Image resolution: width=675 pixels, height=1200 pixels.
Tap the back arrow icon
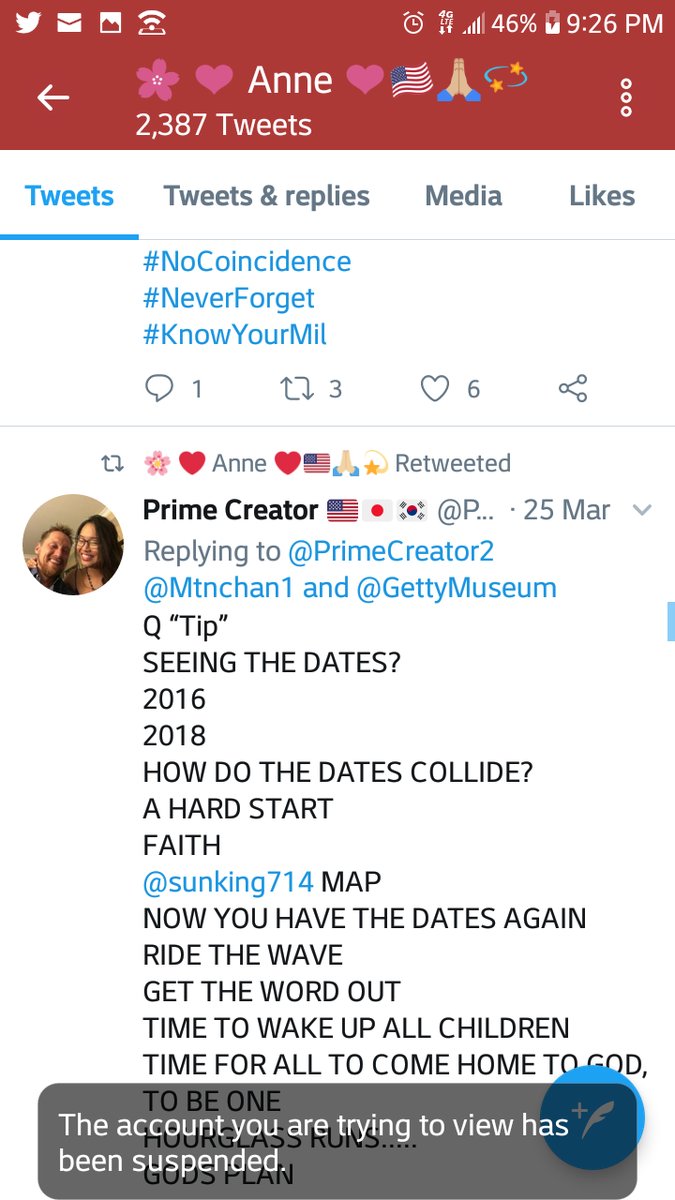[53, 97]
